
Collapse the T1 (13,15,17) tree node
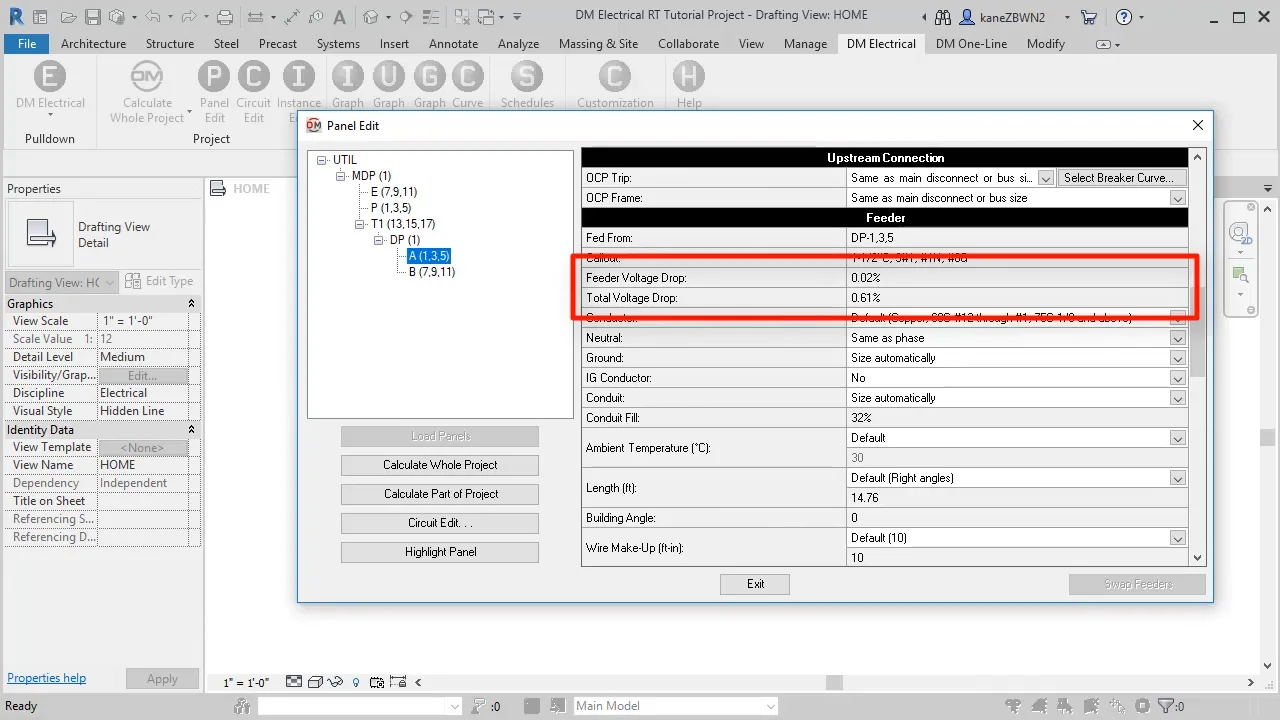(361, 224)
